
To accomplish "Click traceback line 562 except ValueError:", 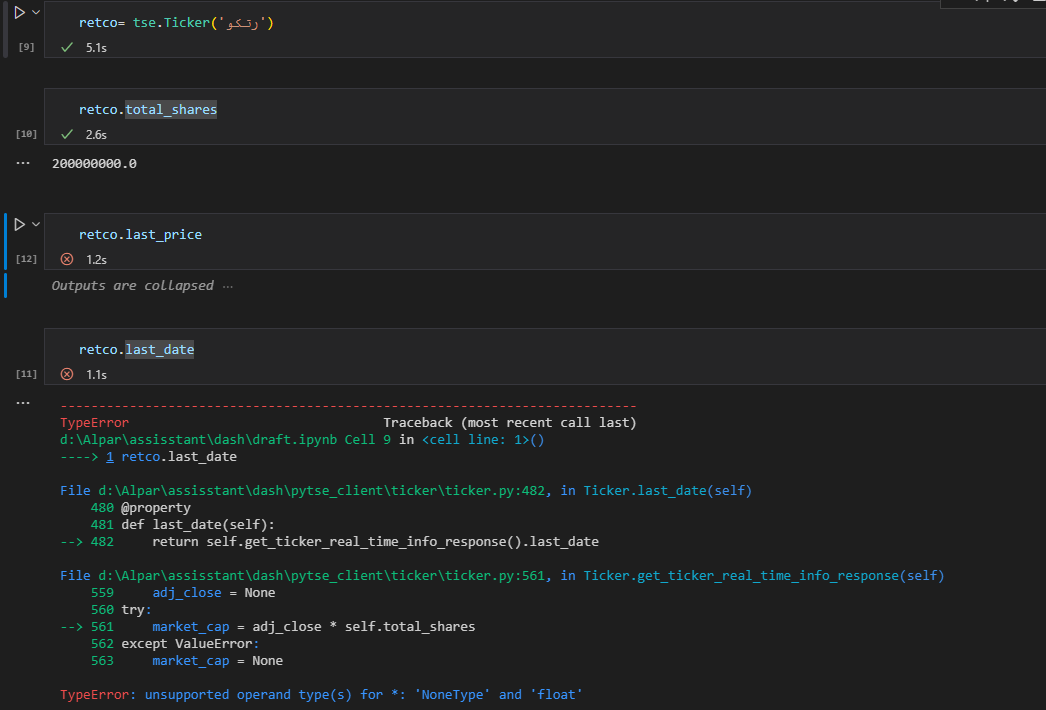I will tap(190, 643).
